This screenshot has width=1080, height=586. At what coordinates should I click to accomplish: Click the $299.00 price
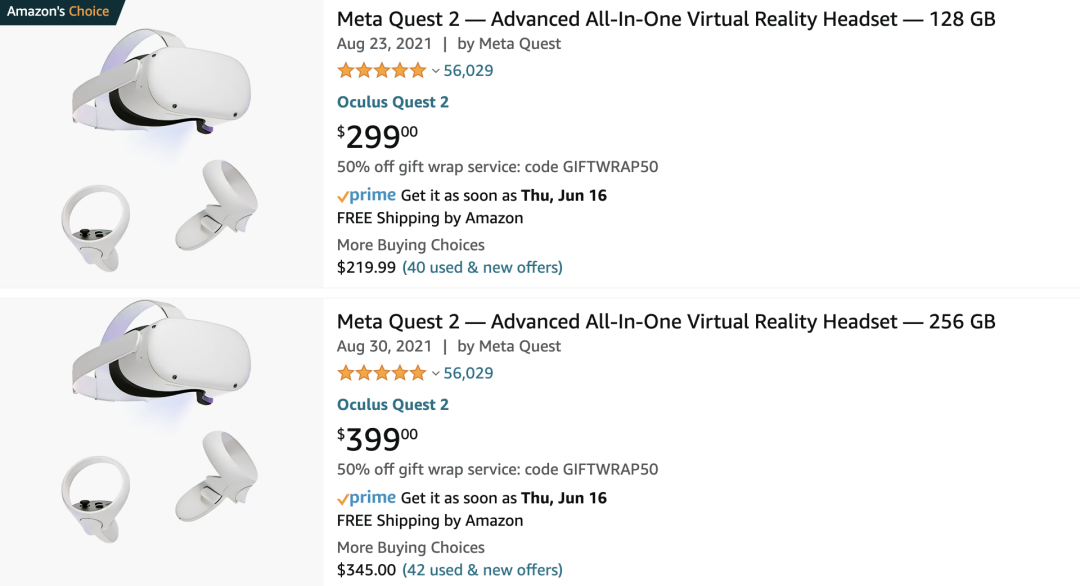tap(378, 135)
